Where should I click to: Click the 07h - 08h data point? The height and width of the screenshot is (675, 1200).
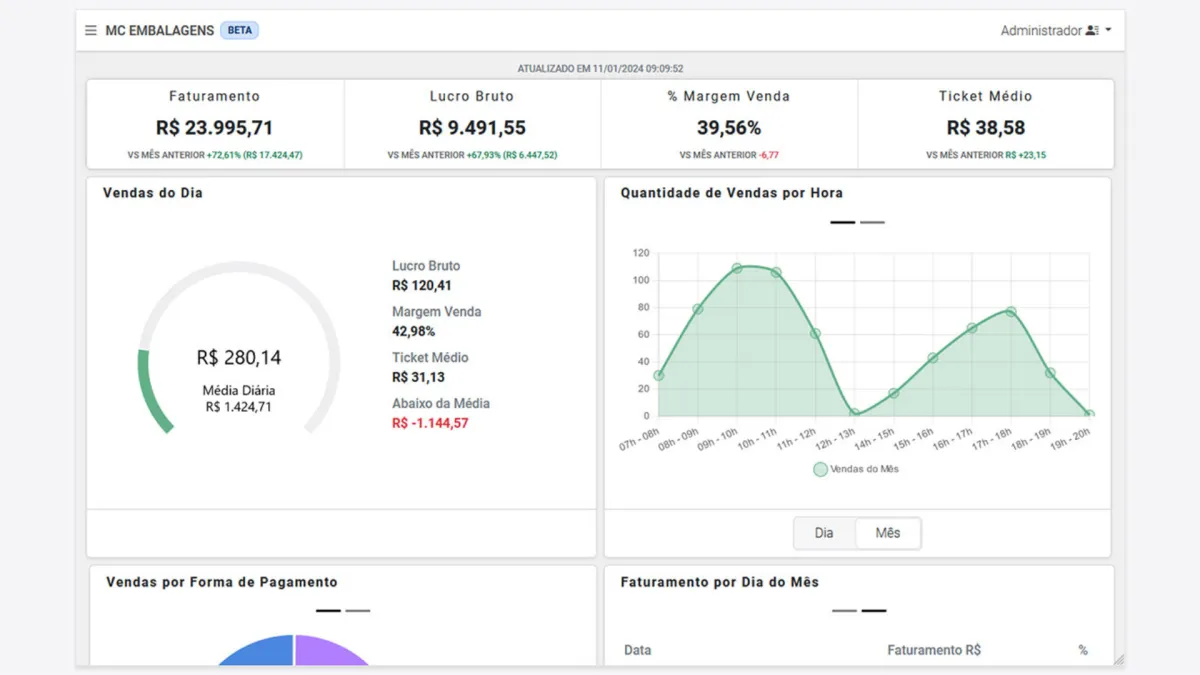pyautogui.click(x=658, y=376)
